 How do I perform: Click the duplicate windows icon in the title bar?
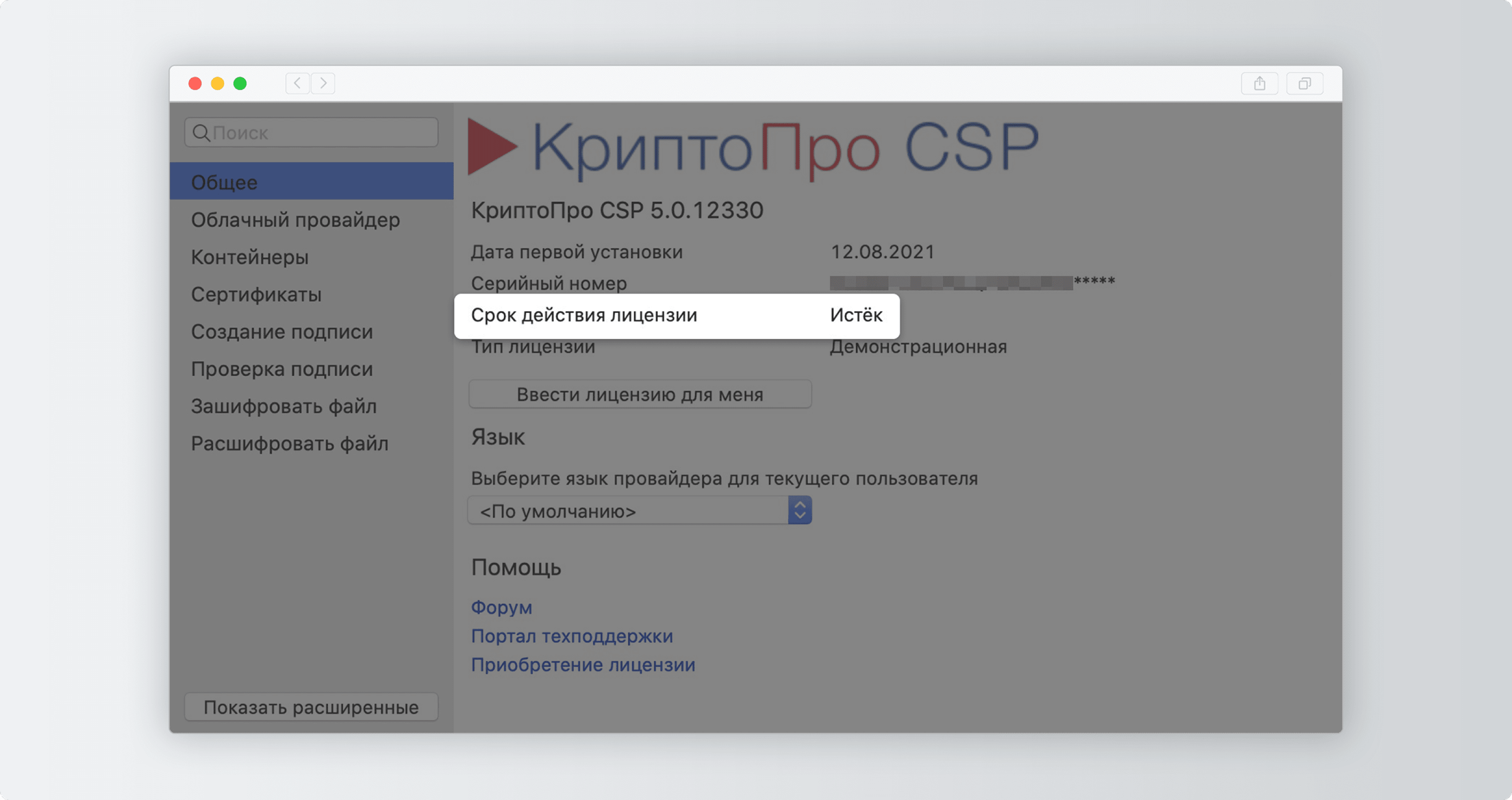(x=1304, y=83)
